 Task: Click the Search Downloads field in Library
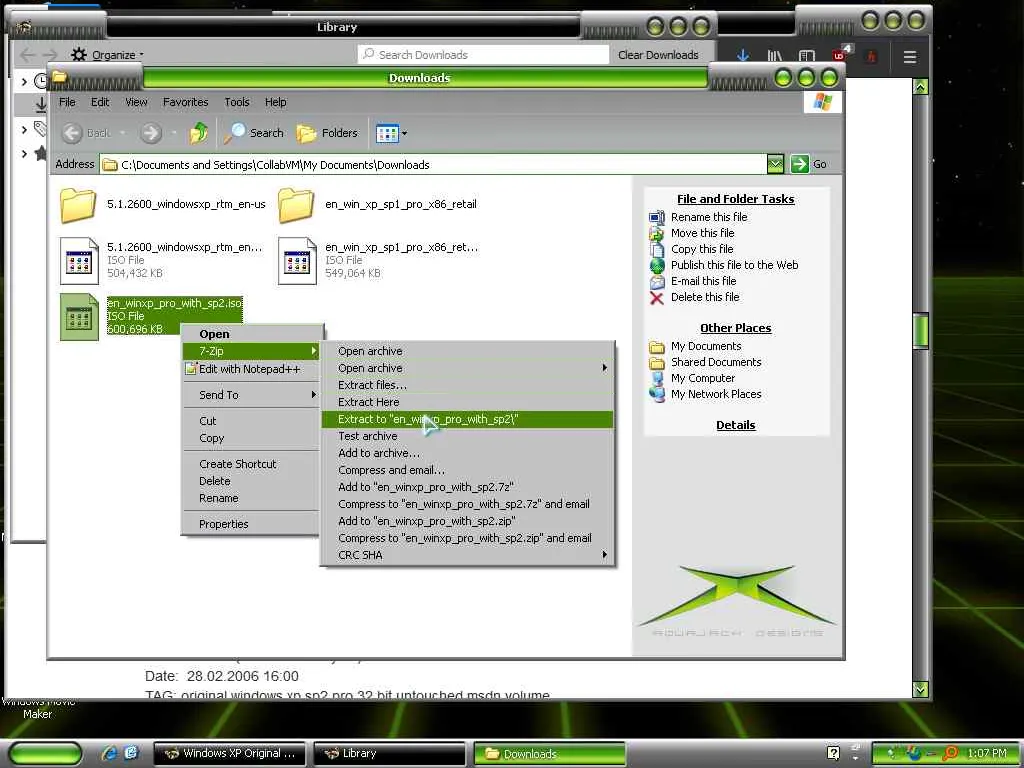pyautogui.click(x=483, y=55)
